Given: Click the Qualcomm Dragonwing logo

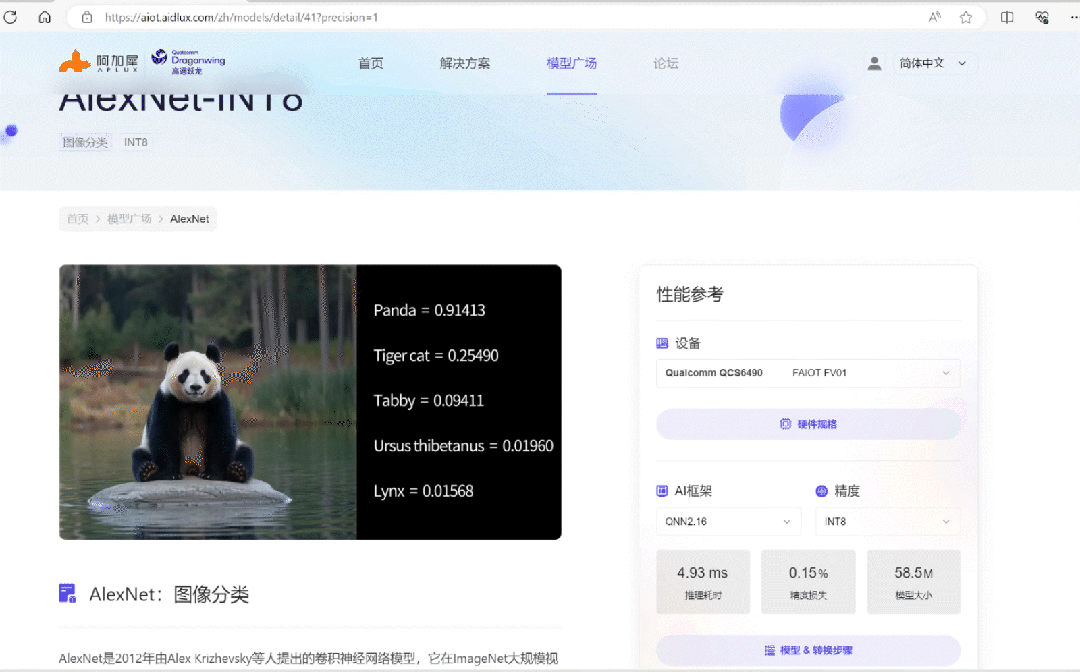Looking at the screenshot, I should 189,61.
